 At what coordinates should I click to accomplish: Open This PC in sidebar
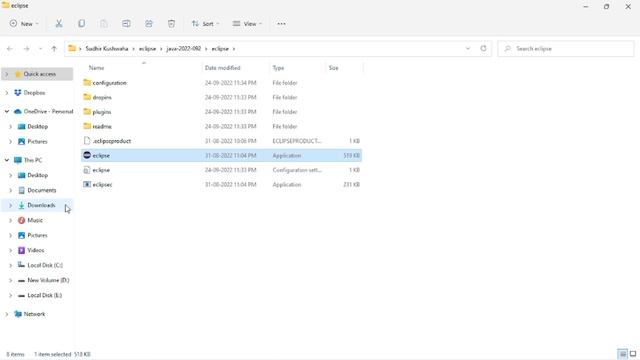pyautogui.click(x=33, y=160)
